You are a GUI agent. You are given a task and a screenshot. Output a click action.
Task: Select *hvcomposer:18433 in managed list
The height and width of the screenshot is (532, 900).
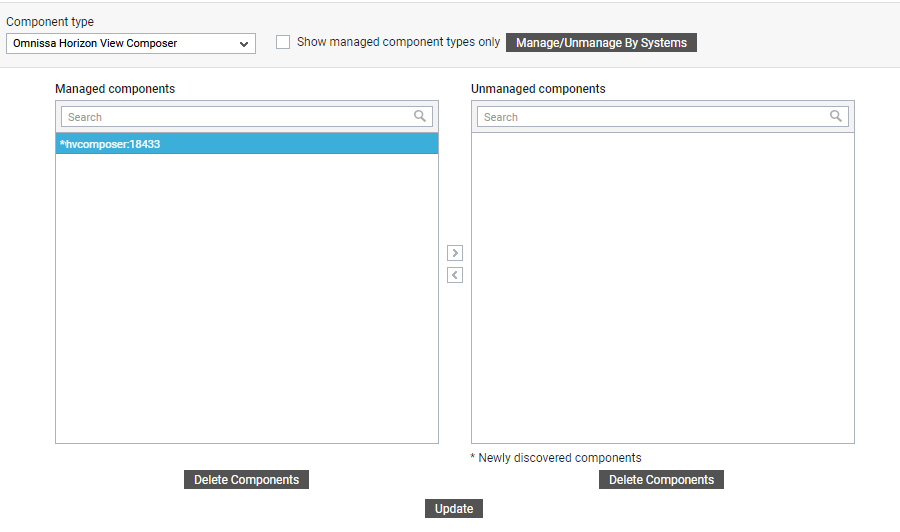[x=247, y=143]
